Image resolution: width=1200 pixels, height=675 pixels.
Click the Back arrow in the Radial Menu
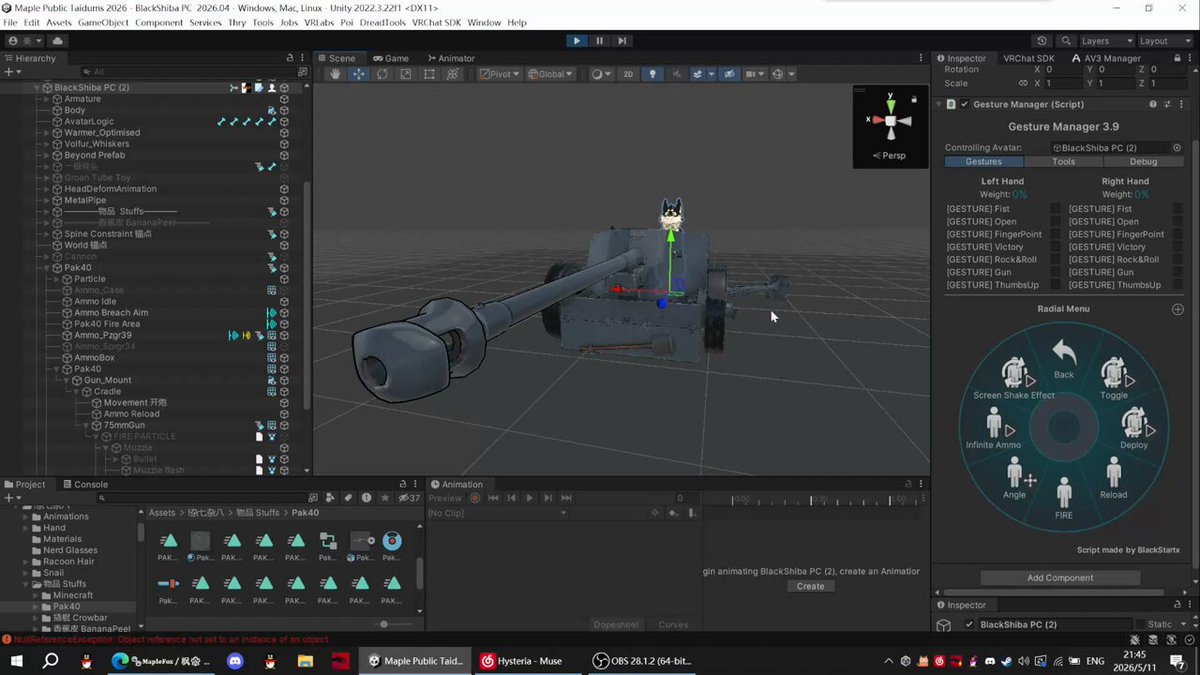point(1064,358)
